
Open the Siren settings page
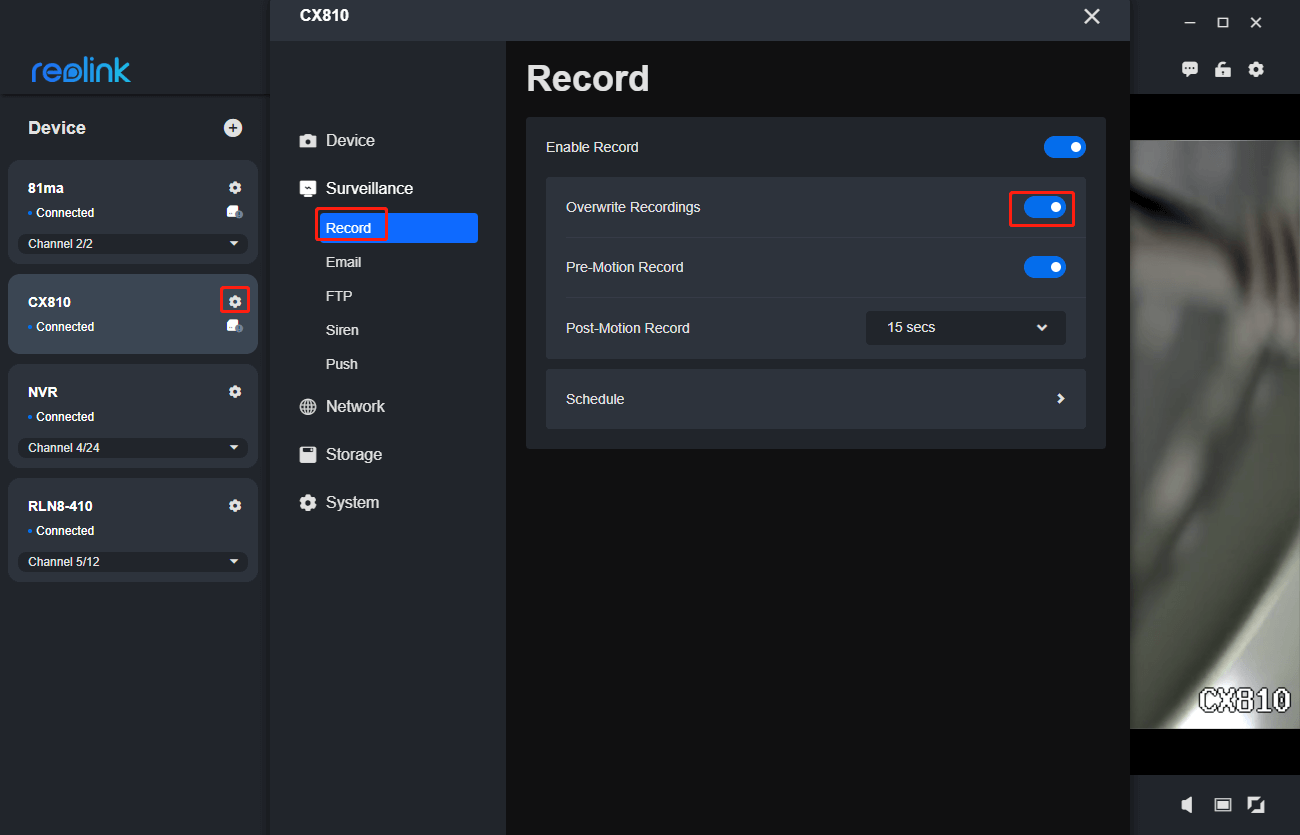342,330
